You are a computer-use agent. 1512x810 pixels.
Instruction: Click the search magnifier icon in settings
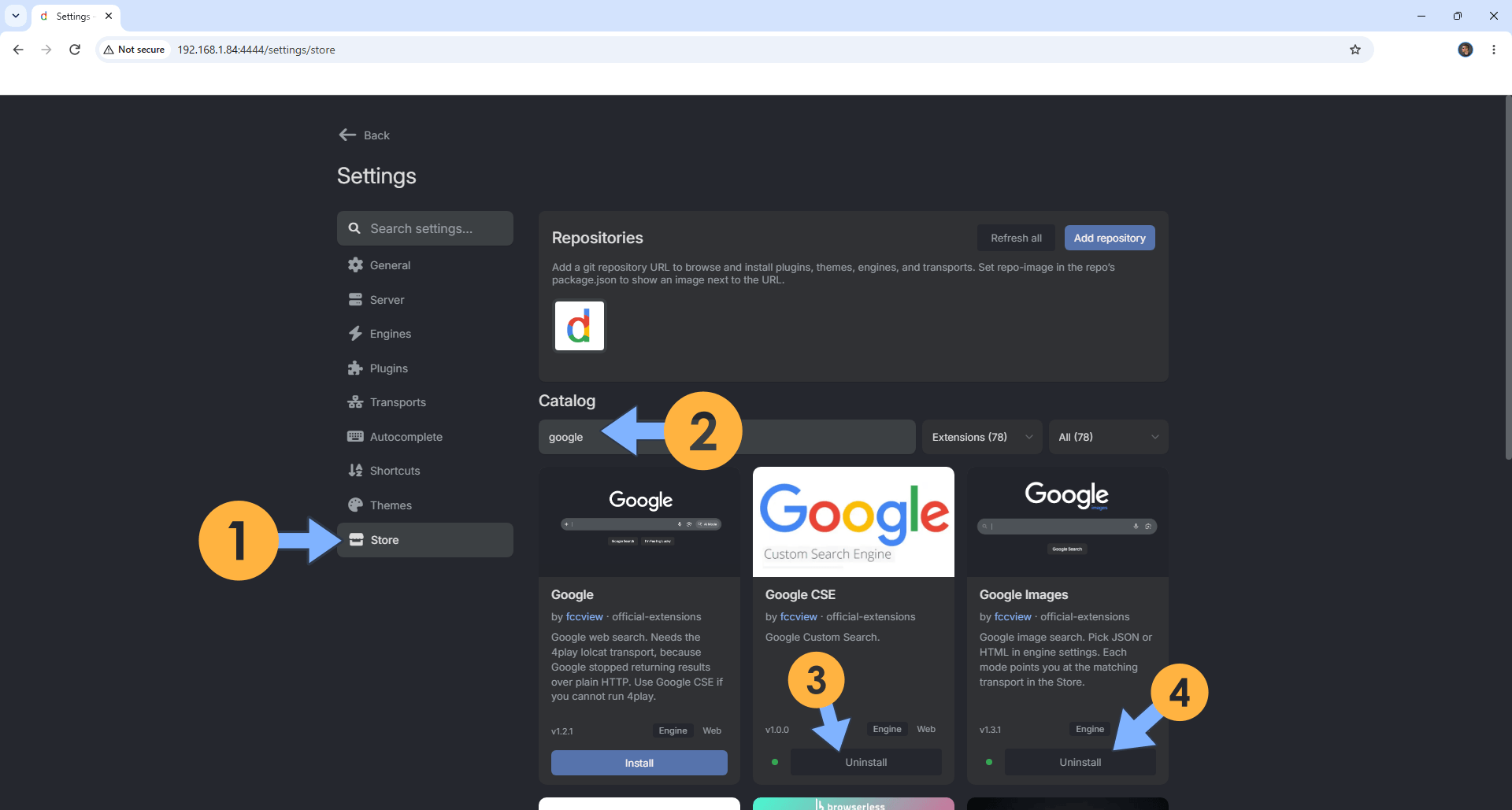tap(354, 228)
